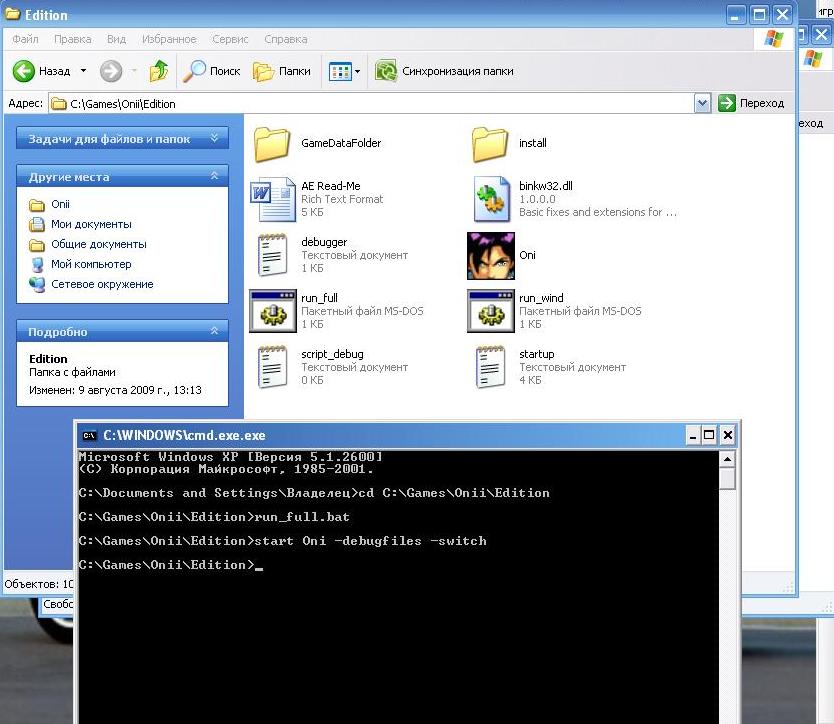The width and height of the screenshot is (834, 724).
Task: Collapse the Другие места panel
Action: click(214, 176)
